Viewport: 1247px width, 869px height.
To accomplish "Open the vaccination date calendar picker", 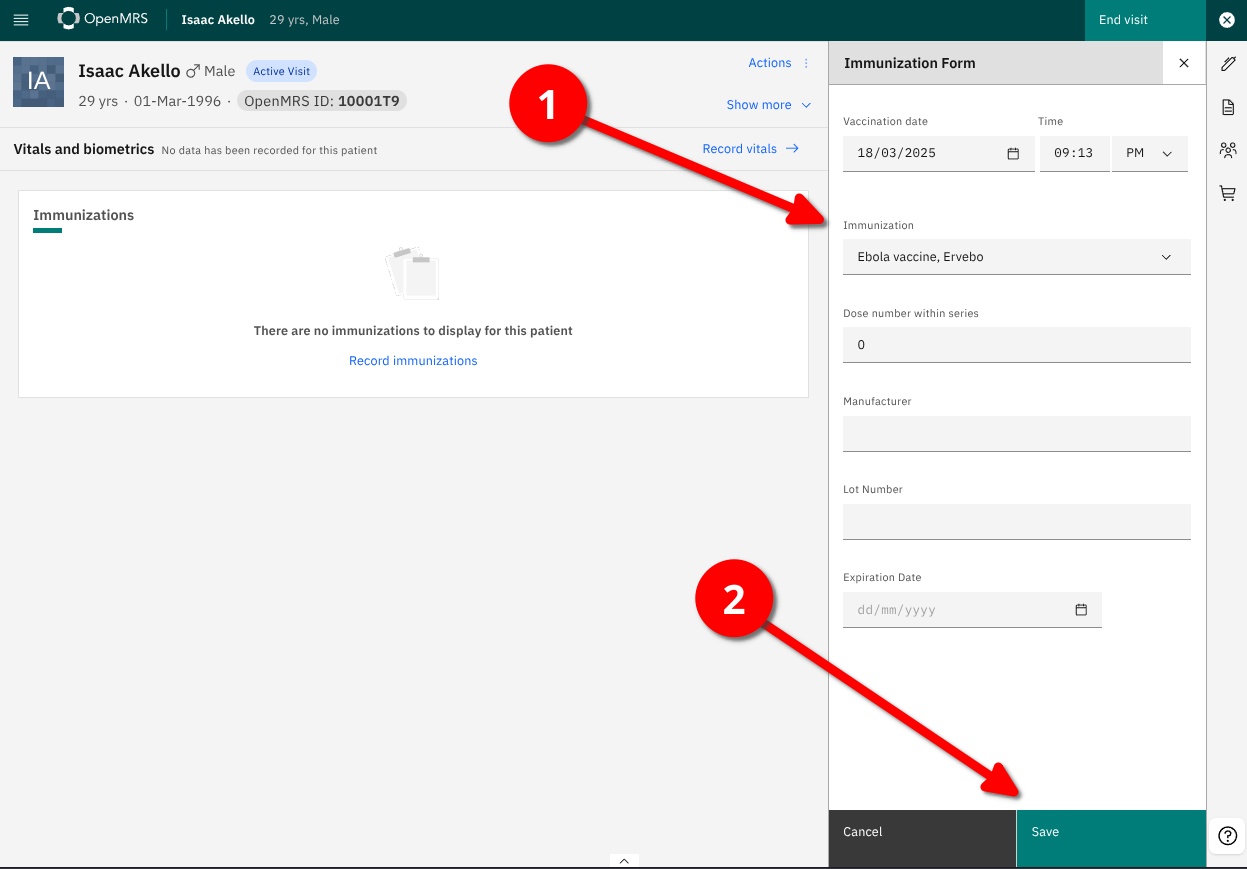I will click(x=1013, y=154).
